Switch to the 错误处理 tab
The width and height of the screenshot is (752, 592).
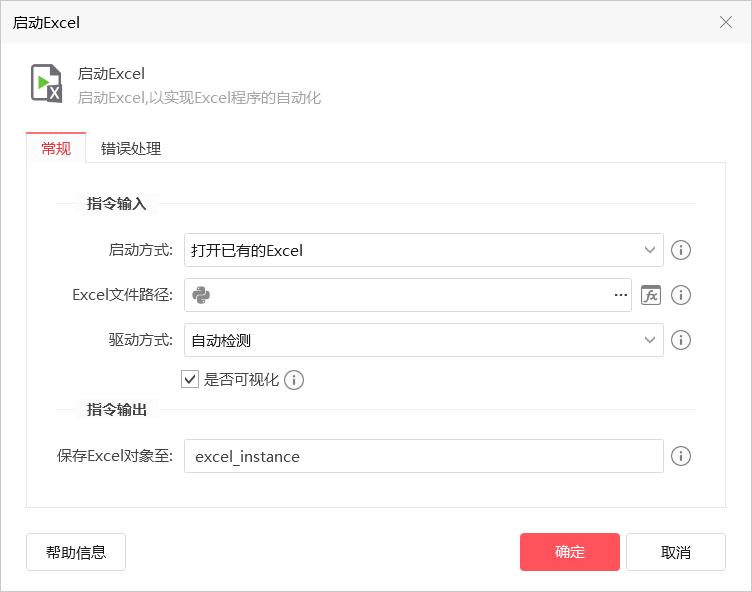pyautogui.click(x=130, y=148)
